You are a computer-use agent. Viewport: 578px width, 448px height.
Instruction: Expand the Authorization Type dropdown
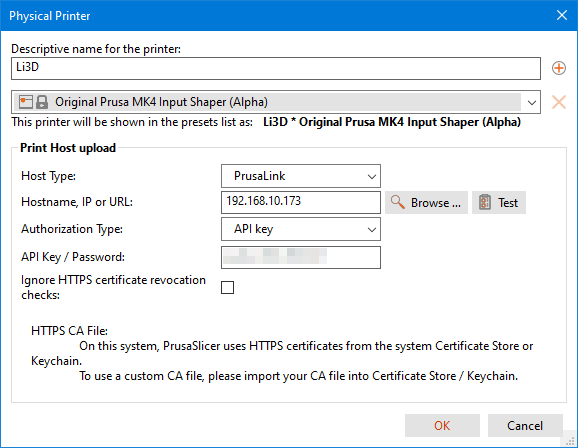[301, 229]
